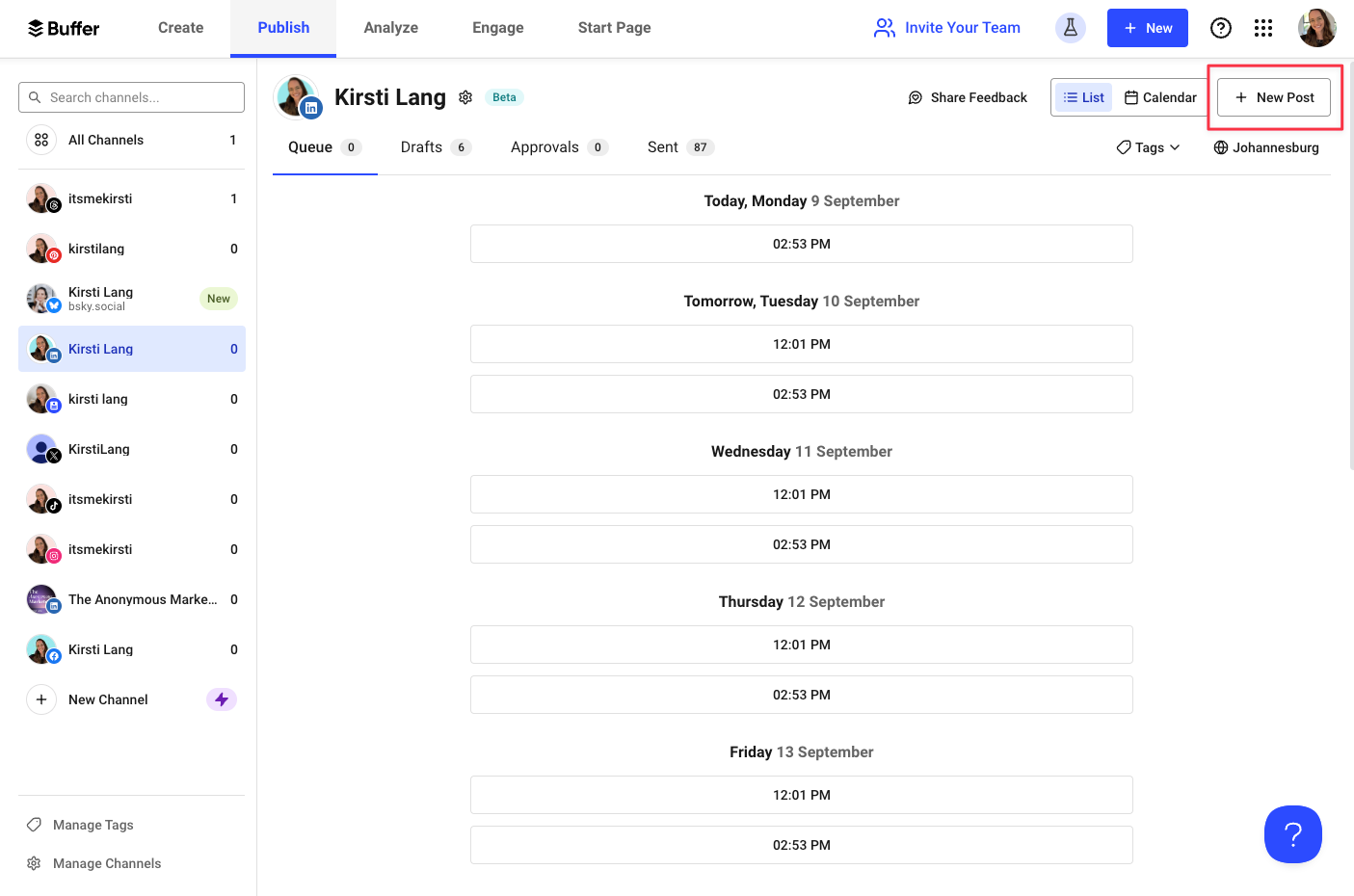Go to the Engage tab

click(x=498, y=28)
